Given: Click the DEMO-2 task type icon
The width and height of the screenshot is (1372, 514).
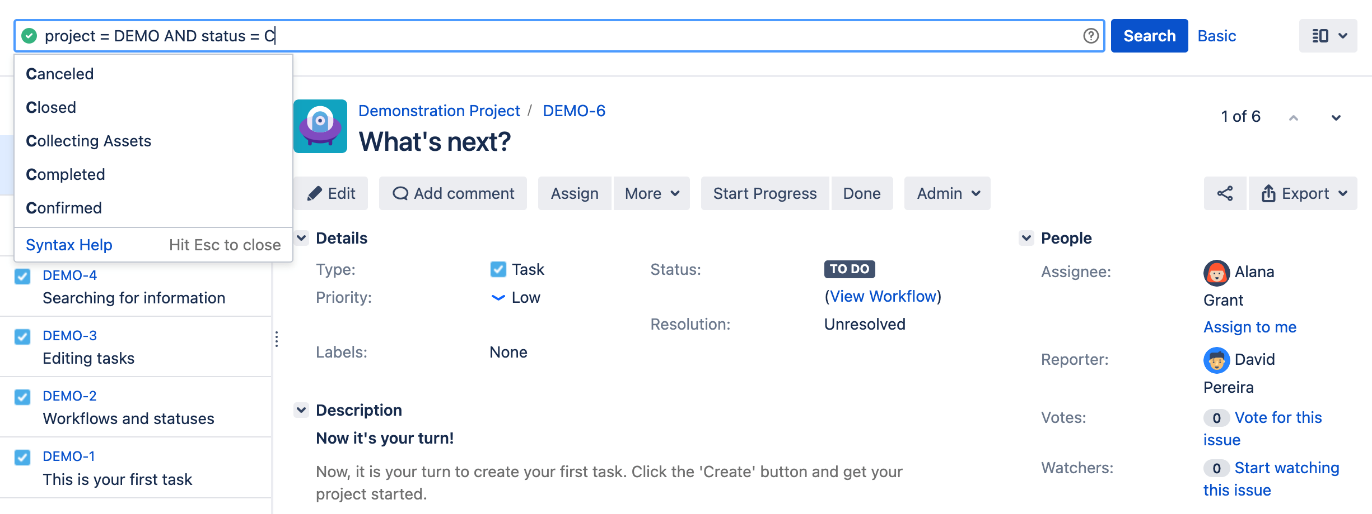Looking at the screenshot, I should pyautogui.click(x=23, y=396).
